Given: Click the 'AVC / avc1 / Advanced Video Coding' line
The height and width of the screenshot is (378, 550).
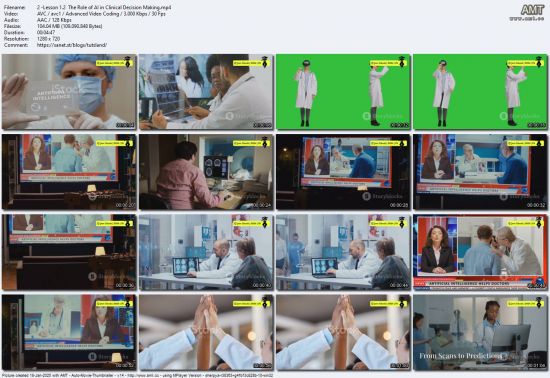Looking at the screenshot, I should [x=101, y=14].
